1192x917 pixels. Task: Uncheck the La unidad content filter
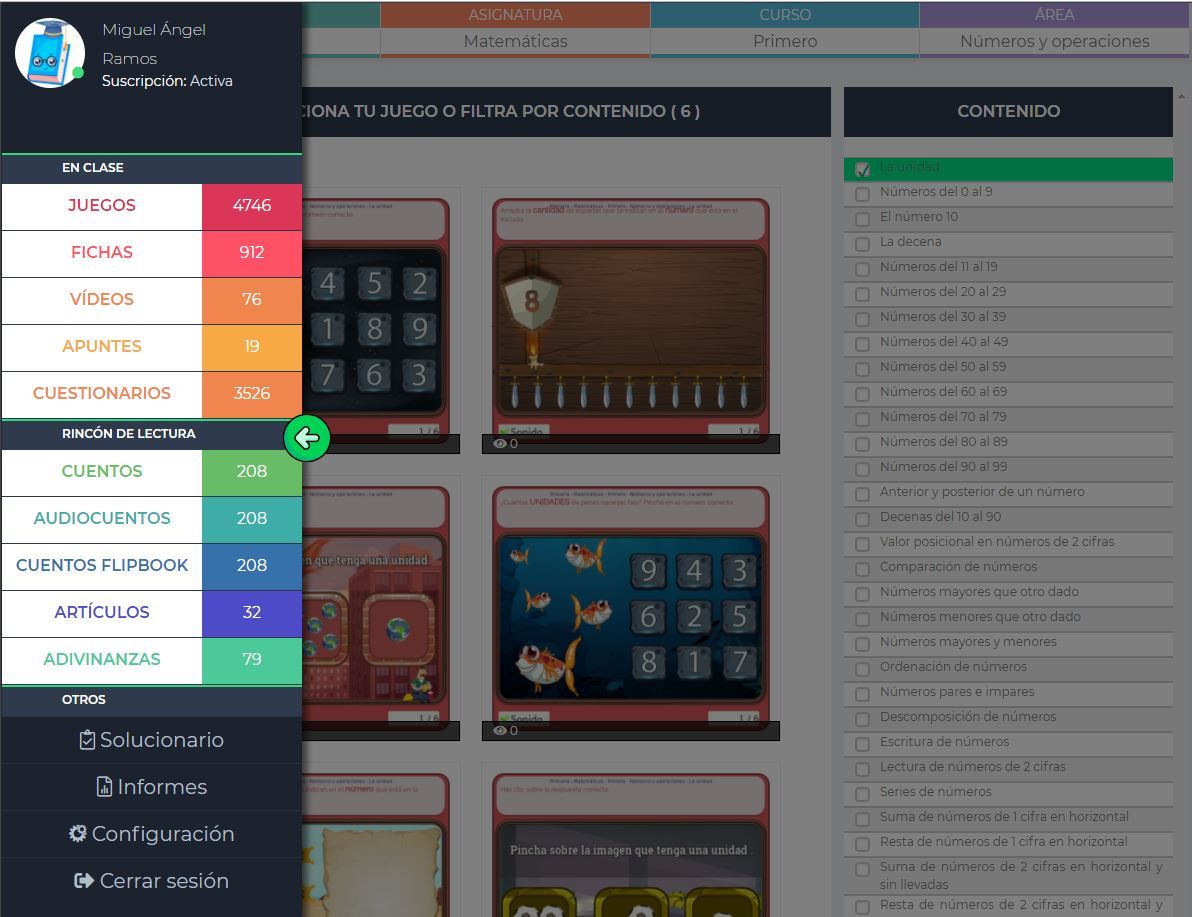point(862,169)
